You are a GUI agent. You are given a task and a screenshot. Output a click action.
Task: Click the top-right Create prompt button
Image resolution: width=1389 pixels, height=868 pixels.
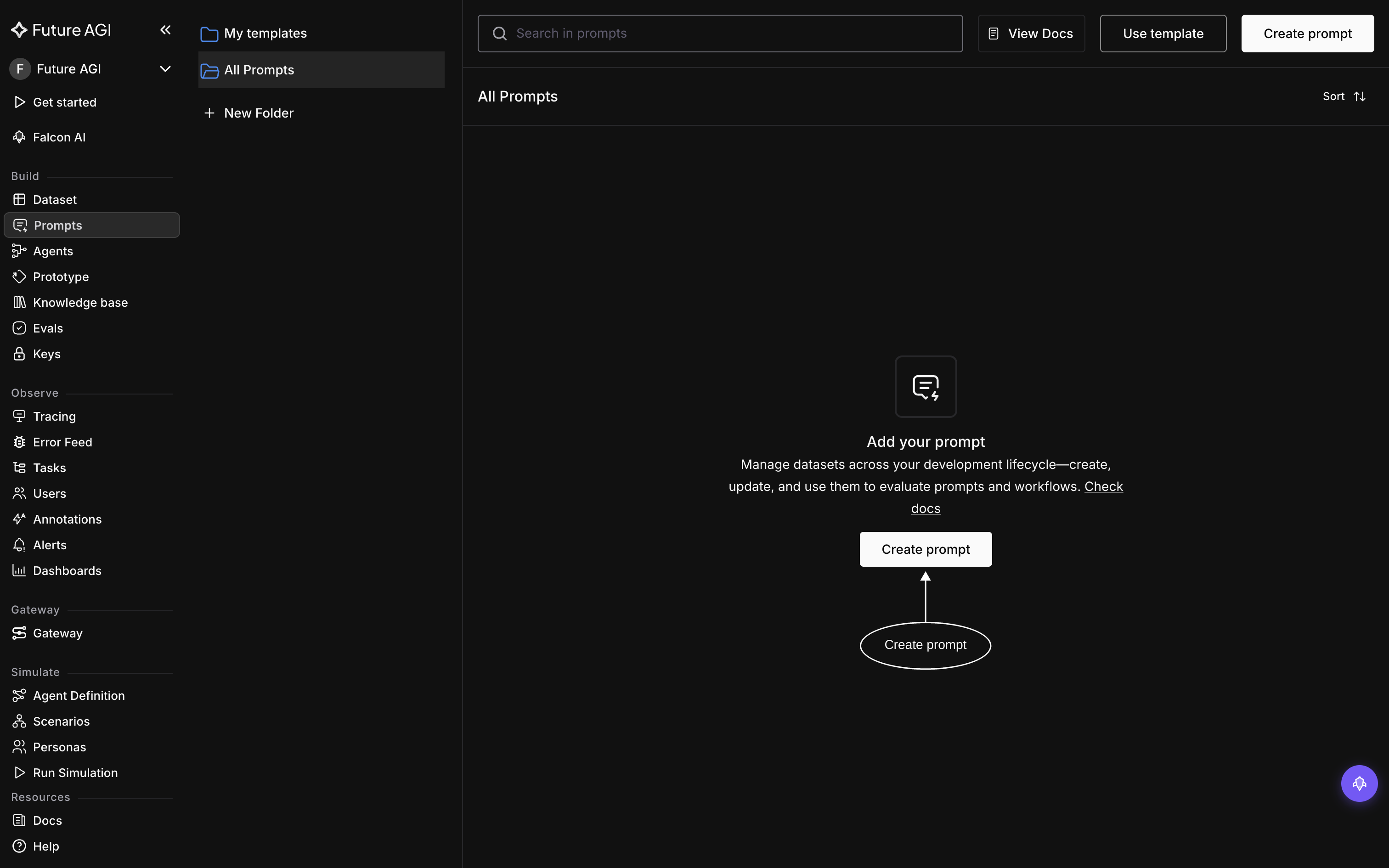(x=1308, y=33)
